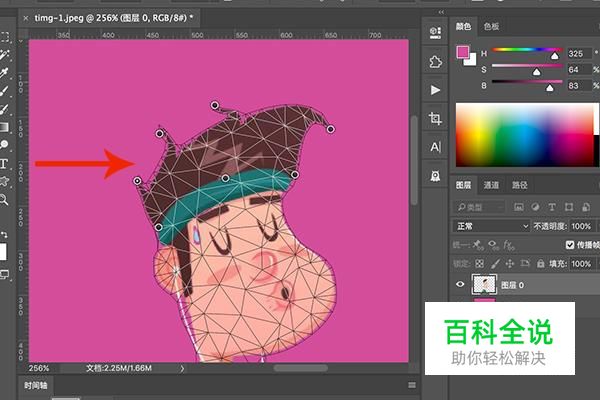This screenshot has width=600, height=400.
Task: Toggle lock image pixels brush icon
Action: [495, 263]
